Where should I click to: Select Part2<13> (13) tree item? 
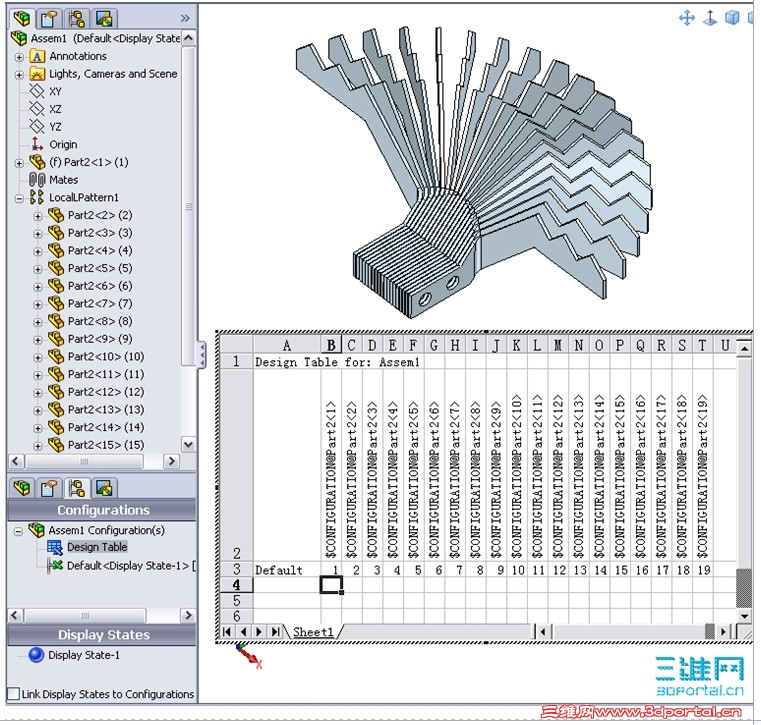coord(106,410)
